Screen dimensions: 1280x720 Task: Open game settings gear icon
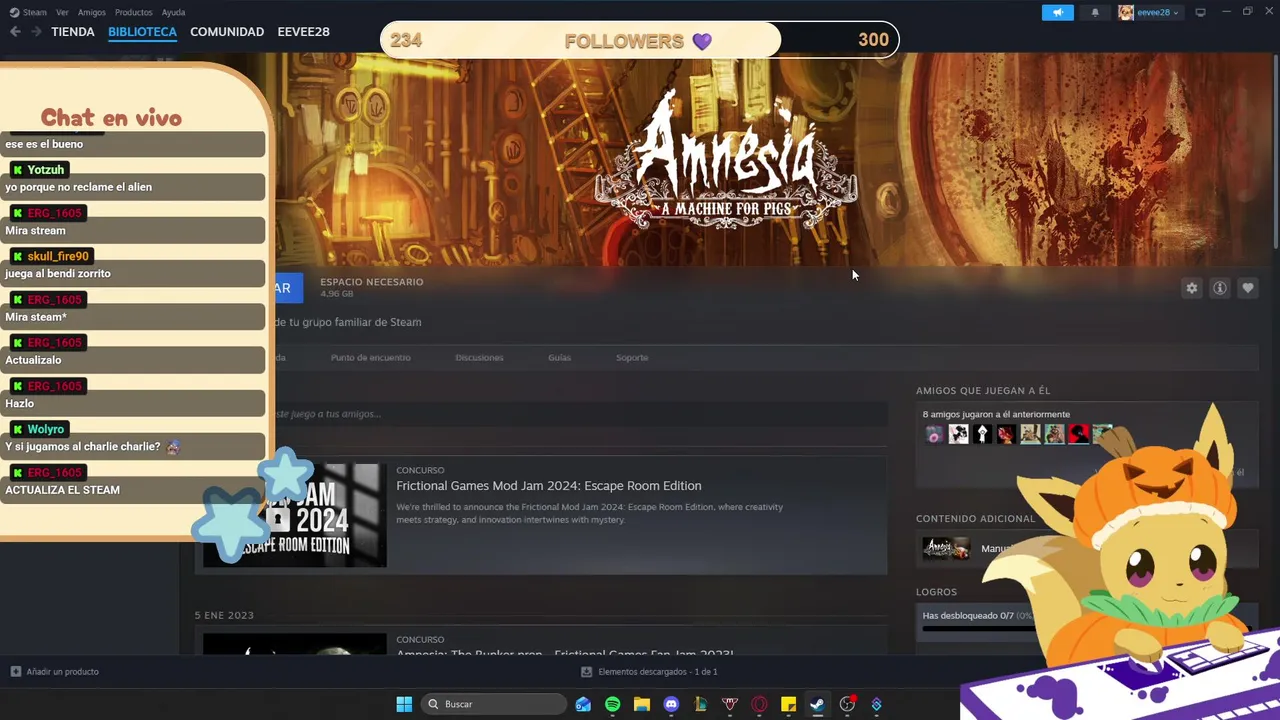point(1192,288)
